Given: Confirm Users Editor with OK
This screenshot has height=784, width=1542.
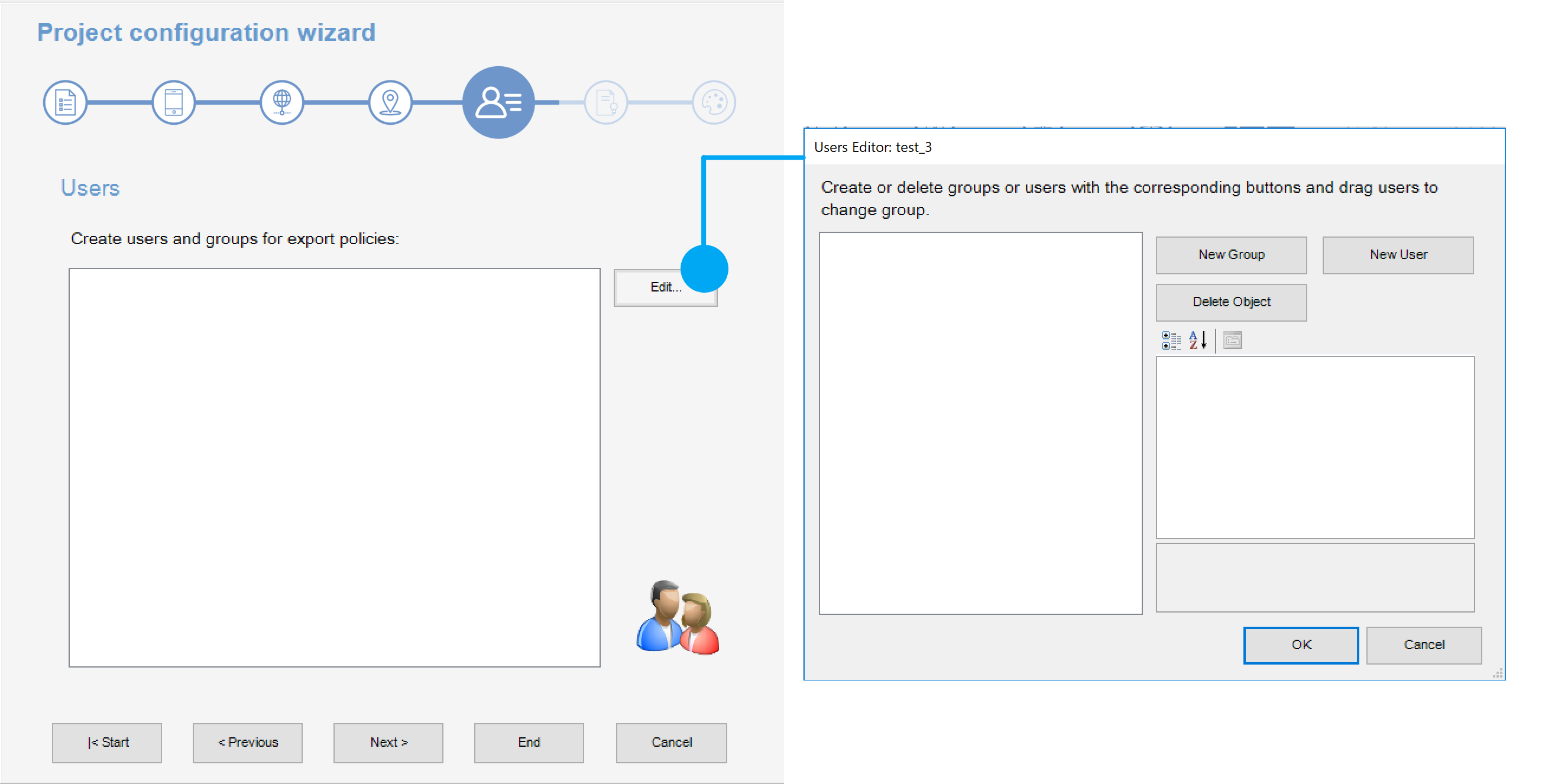Looking at the screenshot, I should [x=1301, y=645].
